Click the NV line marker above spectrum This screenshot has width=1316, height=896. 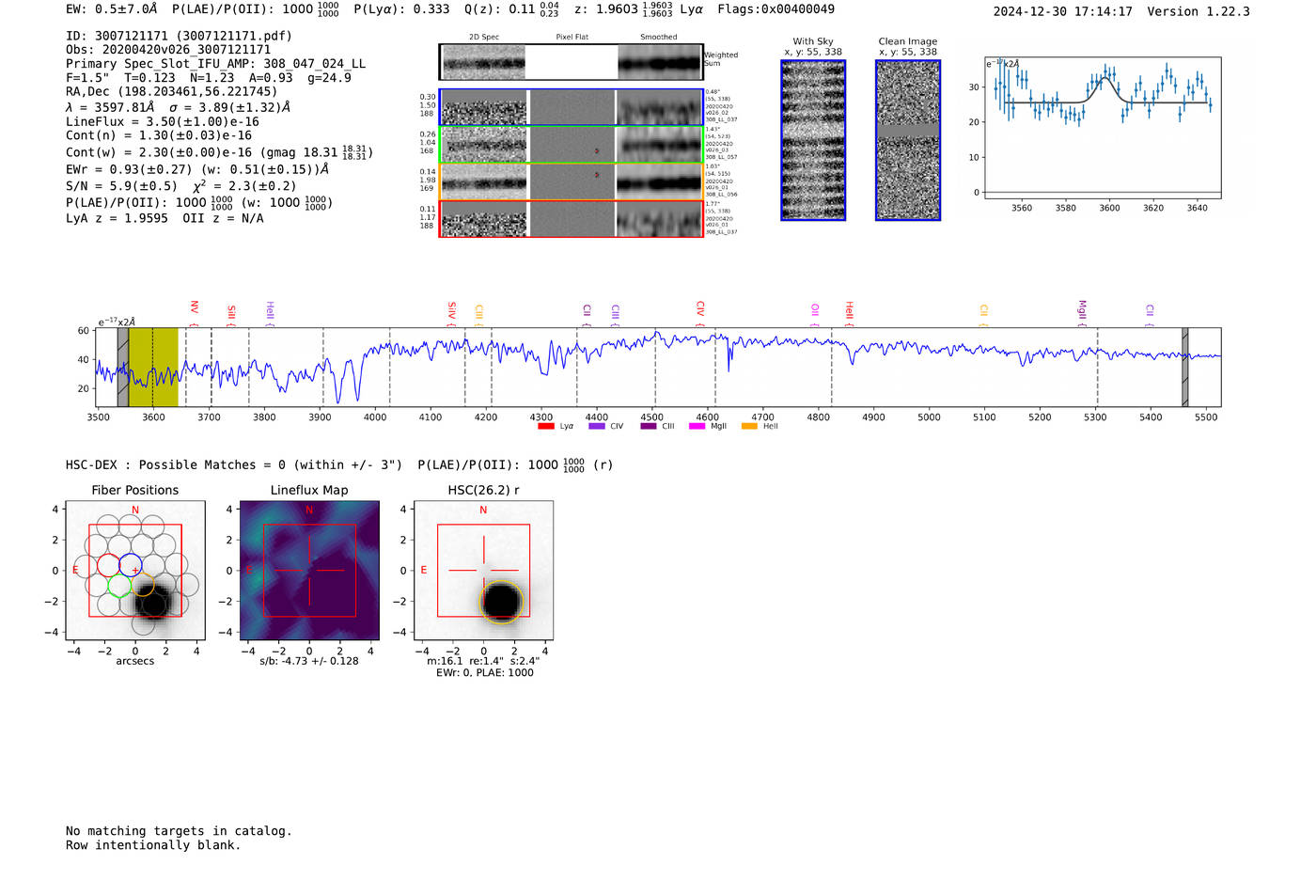tap(194, 312)
